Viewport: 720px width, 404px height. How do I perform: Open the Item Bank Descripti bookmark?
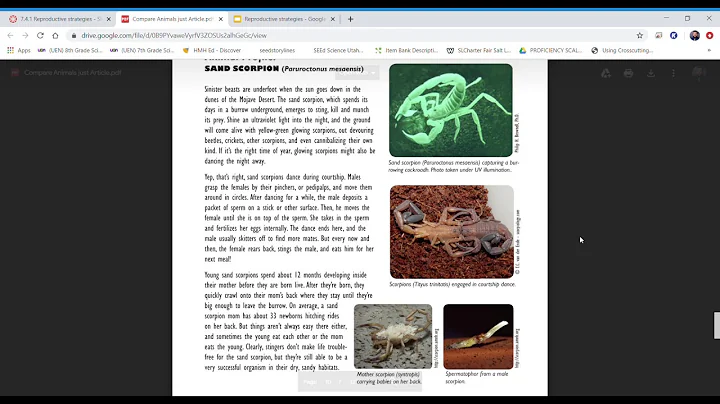click(x=407, y=50)
